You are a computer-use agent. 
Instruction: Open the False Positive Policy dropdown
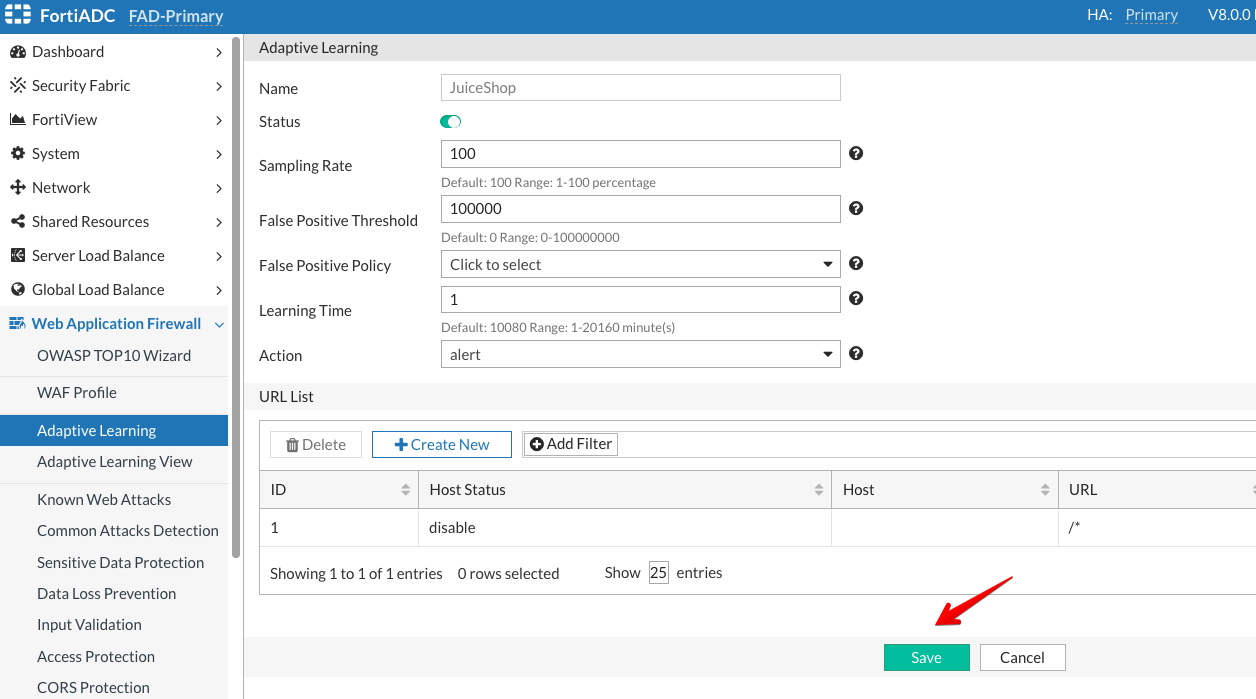pos(640,265)
